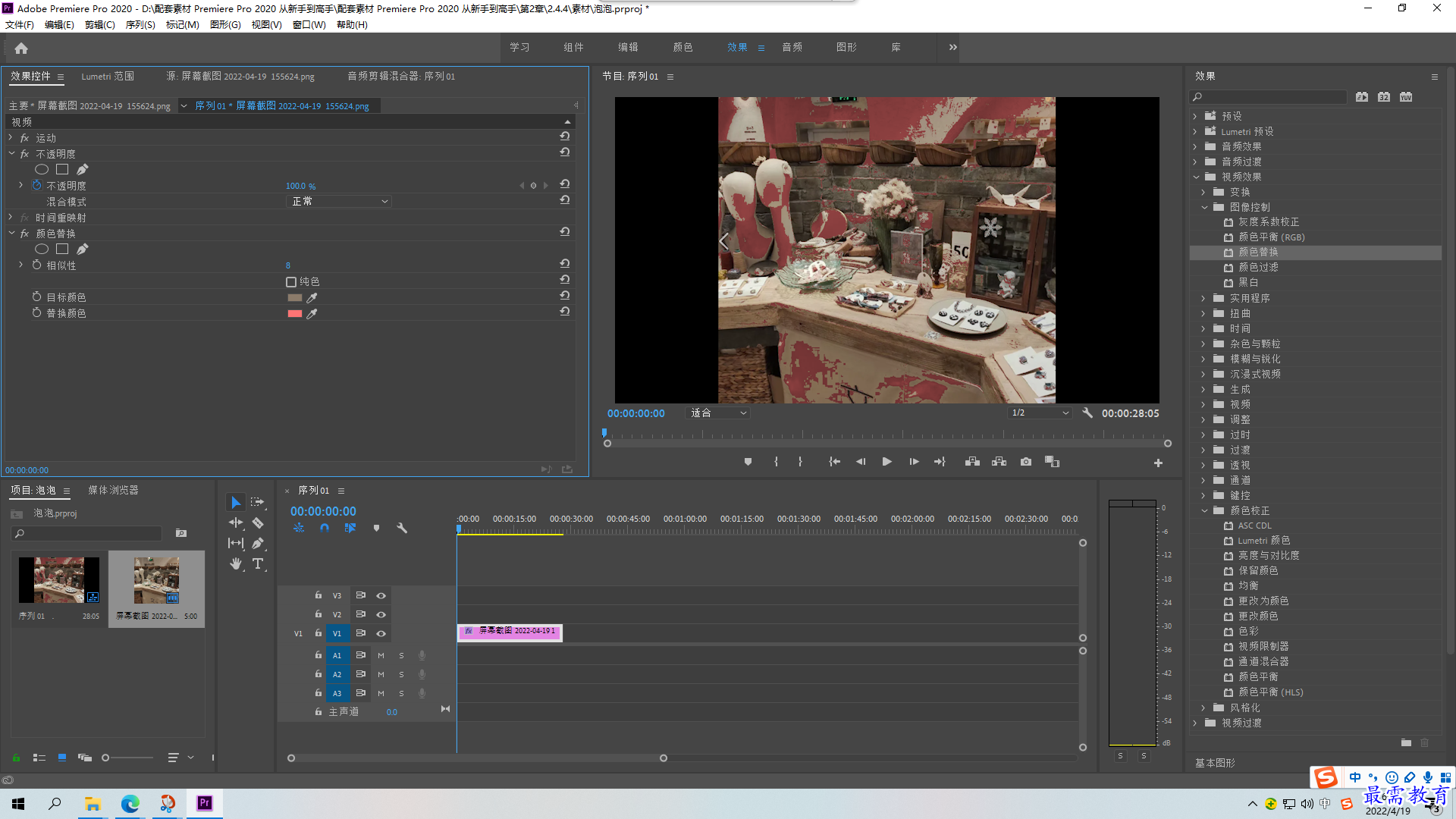Select the Hand tool

coord(236,563)
